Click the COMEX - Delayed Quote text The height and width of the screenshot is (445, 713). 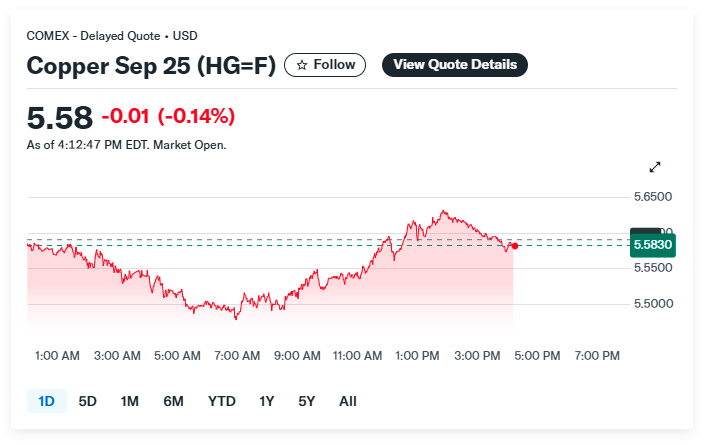[x=93, y=35]
